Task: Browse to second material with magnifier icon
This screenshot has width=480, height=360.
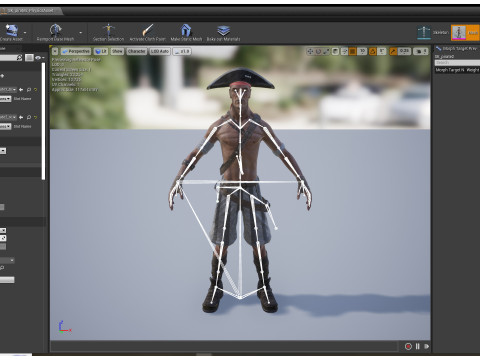Action: [x=29, y=117]
